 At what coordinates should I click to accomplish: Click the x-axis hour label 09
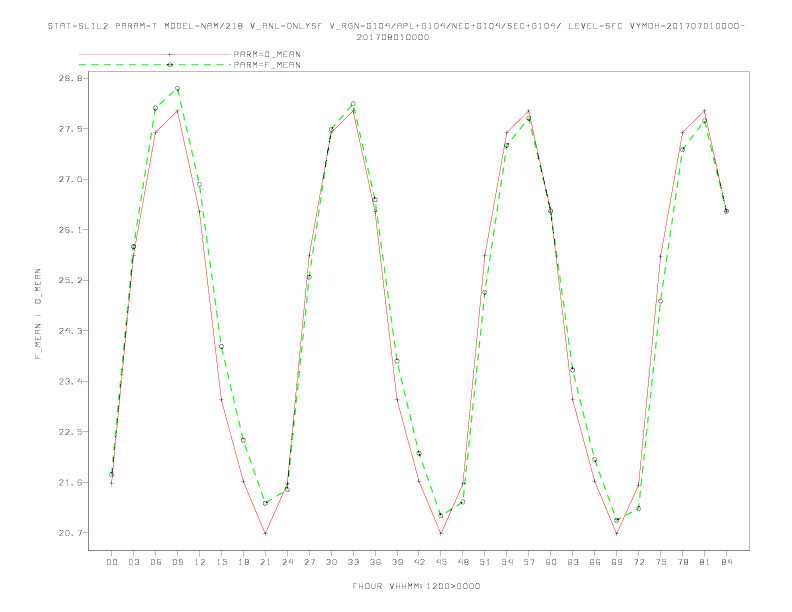pos(177,562)
